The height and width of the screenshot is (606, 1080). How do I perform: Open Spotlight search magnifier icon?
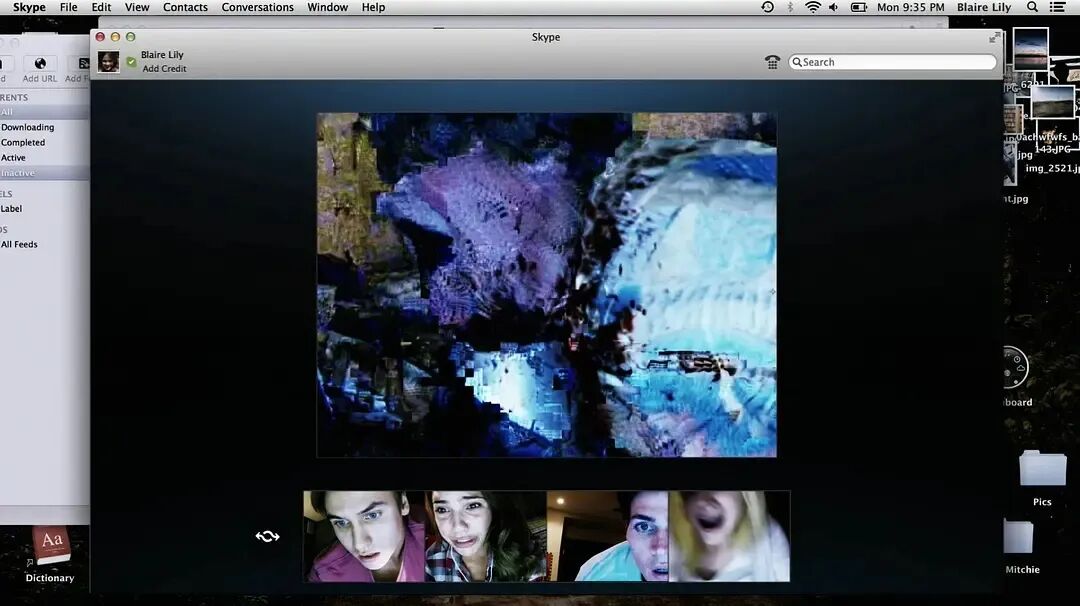click(x=1032, y=8)
